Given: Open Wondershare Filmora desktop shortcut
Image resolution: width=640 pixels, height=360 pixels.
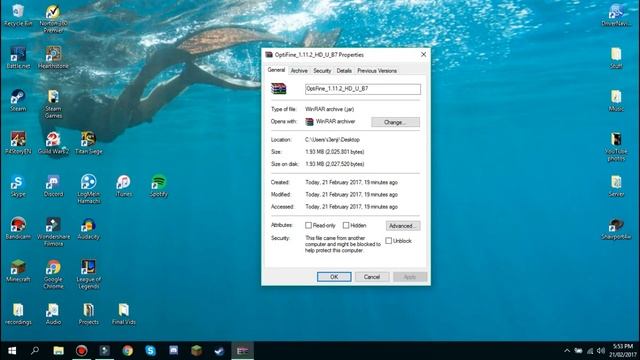Looking at the screenshot, I should 53,231.
